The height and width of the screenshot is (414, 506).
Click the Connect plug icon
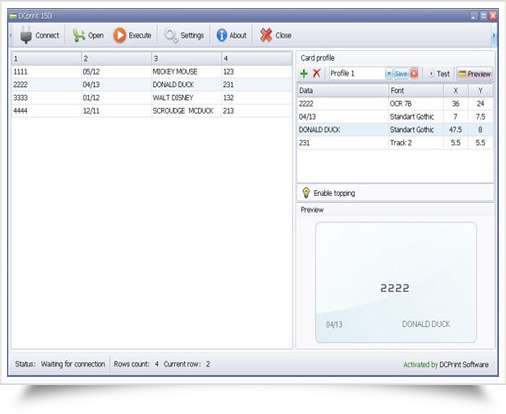[26, 35]
